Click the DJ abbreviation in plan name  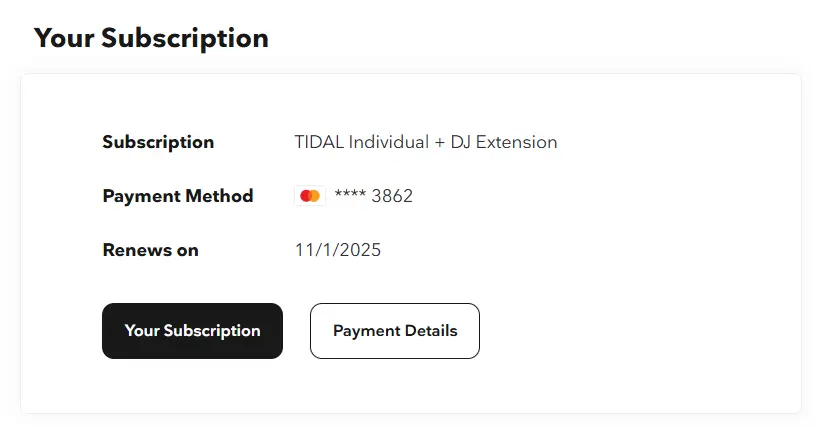(x=461, y=142)
